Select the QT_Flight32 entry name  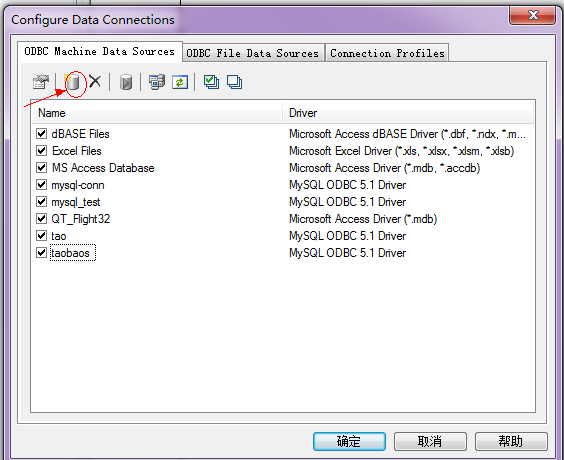[81, 219]
